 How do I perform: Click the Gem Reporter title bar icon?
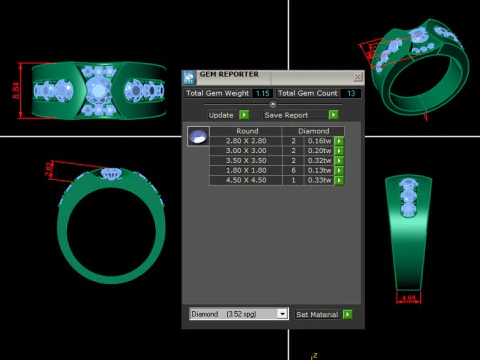coord(189,77)
